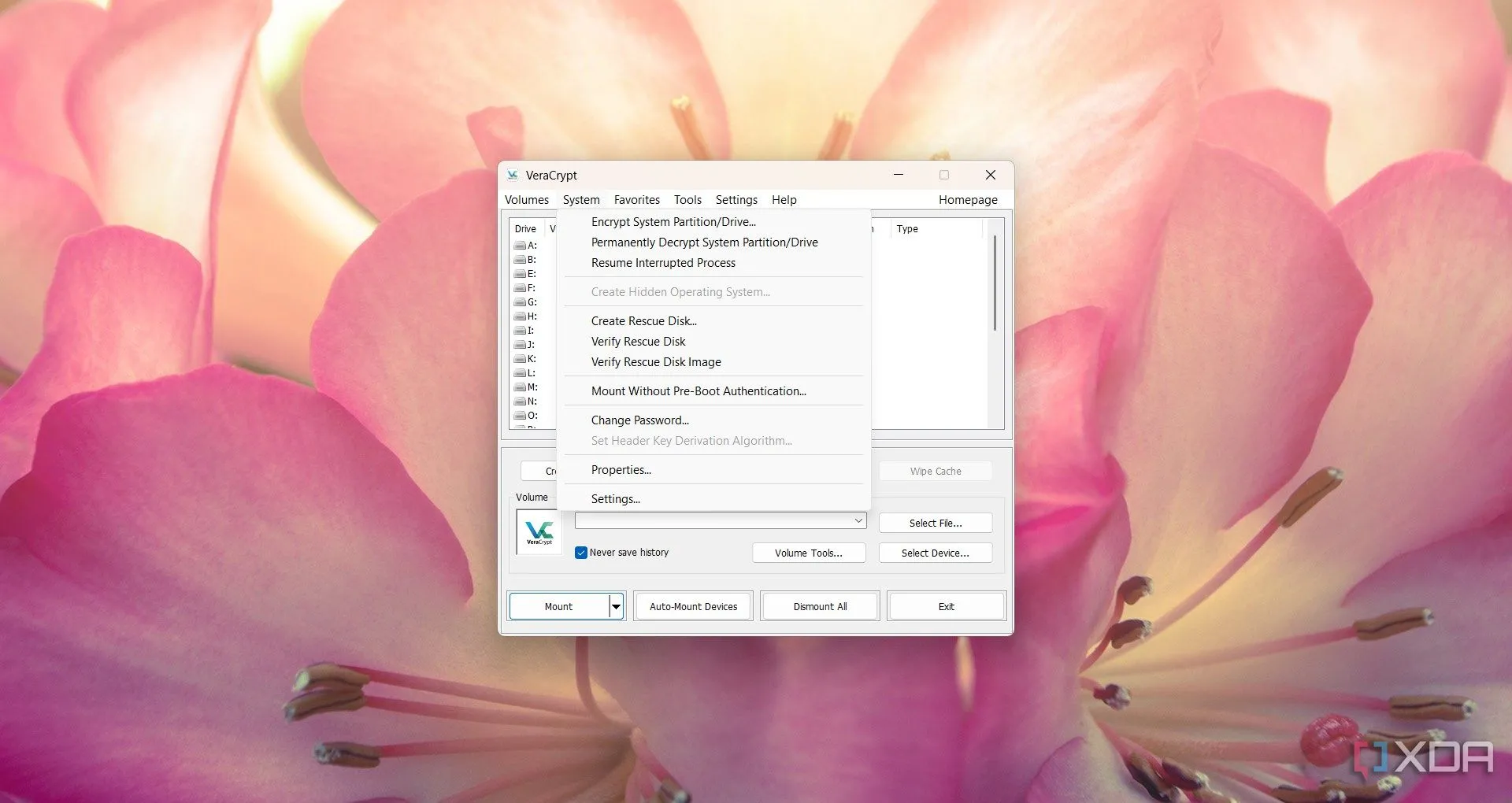Open Volume Tools... button
The width and height of the screenshot is (1512, 803).
click(809, 553)
